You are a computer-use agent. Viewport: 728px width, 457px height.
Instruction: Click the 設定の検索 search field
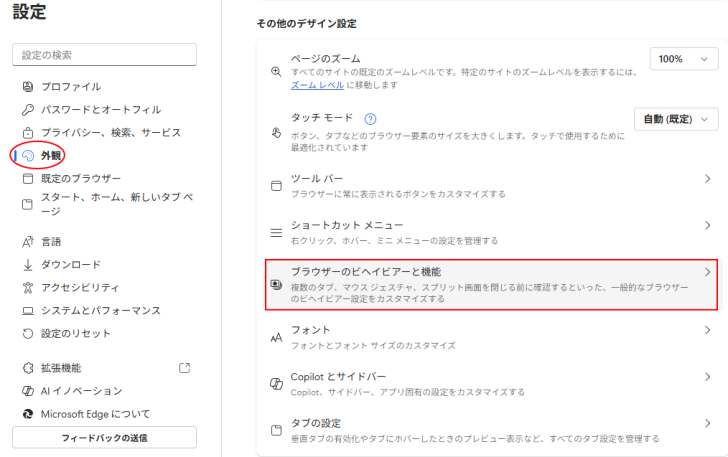coord(104,55)
